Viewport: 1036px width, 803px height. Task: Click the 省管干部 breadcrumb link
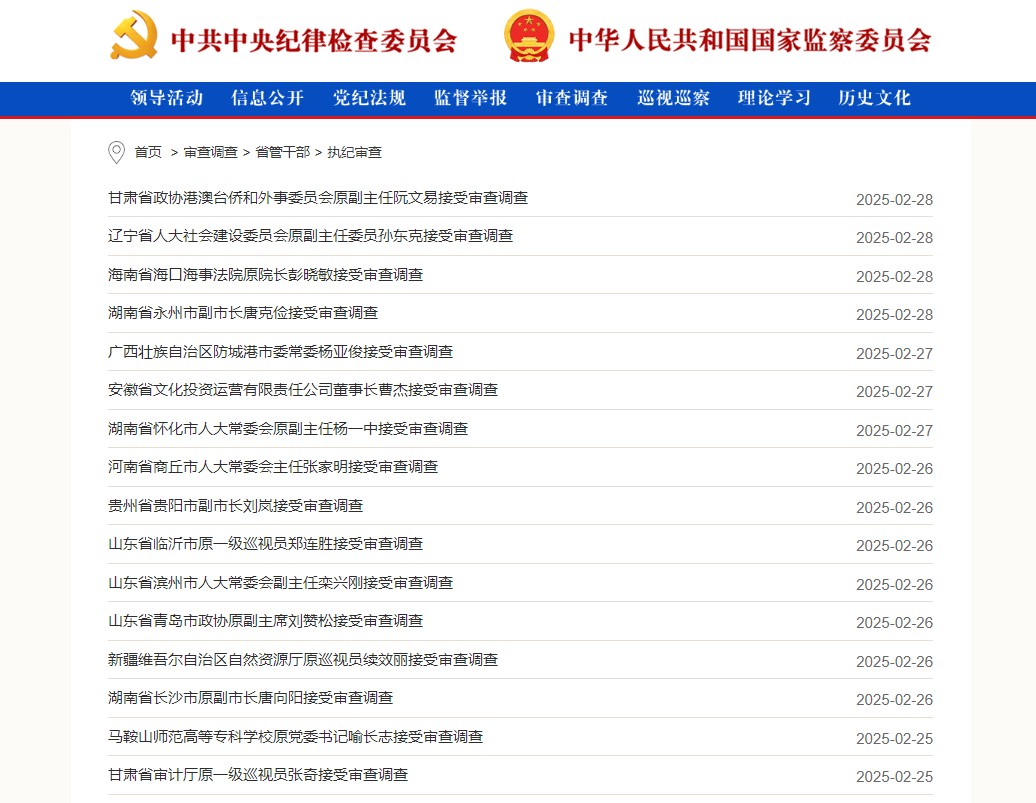(282, 152)
